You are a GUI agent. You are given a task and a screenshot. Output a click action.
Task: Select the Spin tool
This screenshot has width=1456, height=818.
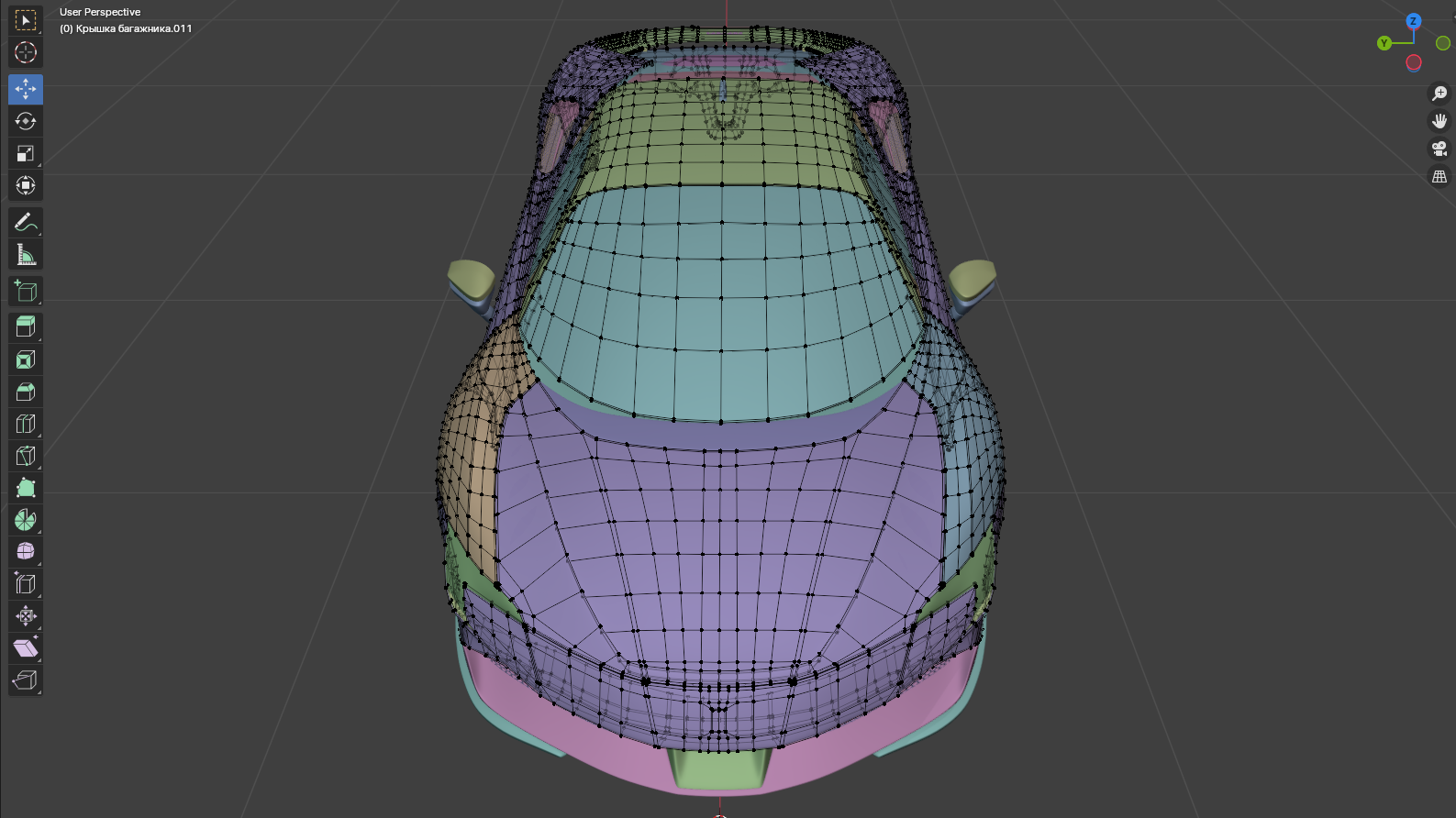tap(26, 520)
